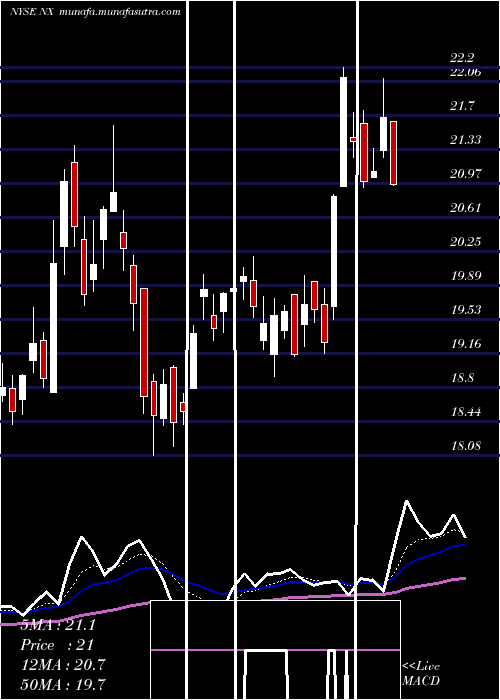Click the 21.7 price axis label
Image resolution: width=500 pixels, height=700 pixels.
462,106
